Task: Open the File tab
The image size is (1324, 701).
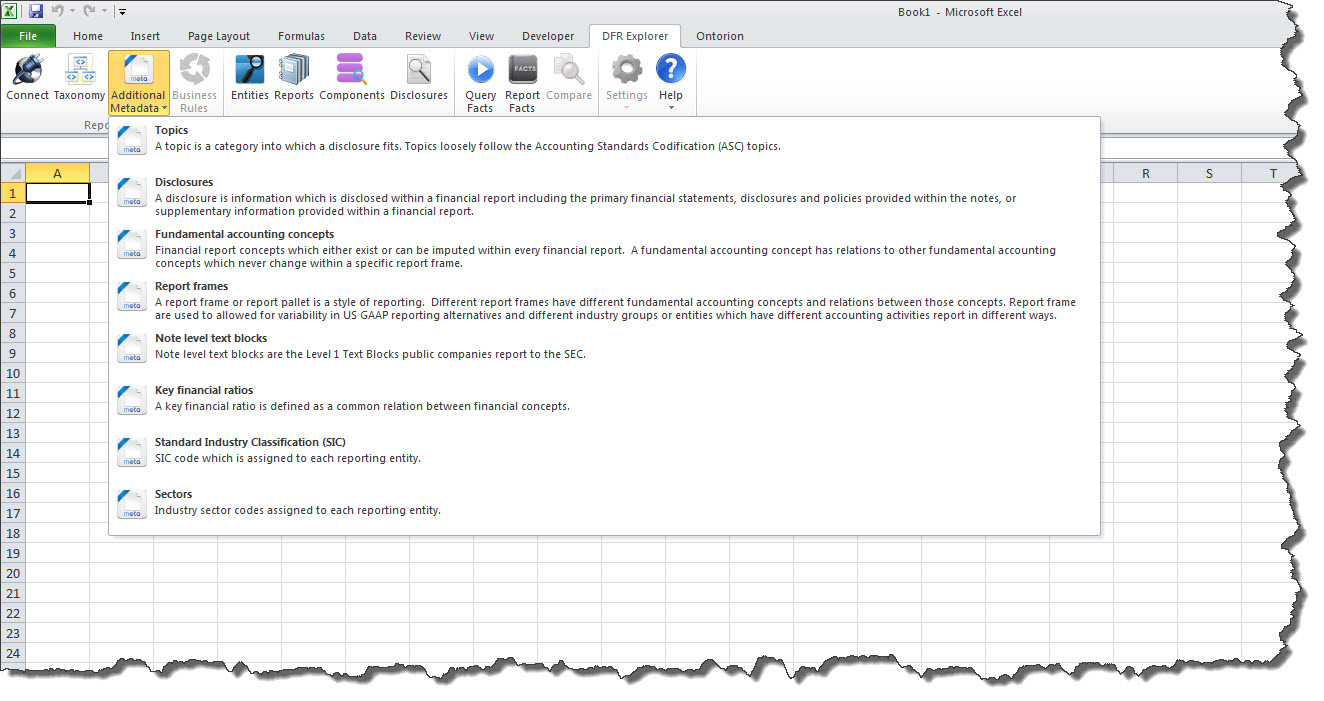Action: click(28, 36)
